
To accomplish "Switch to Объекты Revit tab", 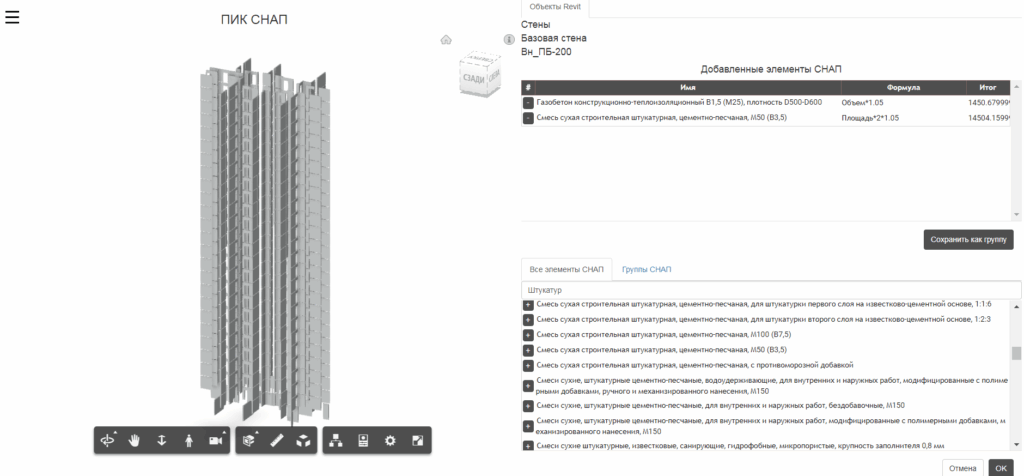I will coord(555,8).
